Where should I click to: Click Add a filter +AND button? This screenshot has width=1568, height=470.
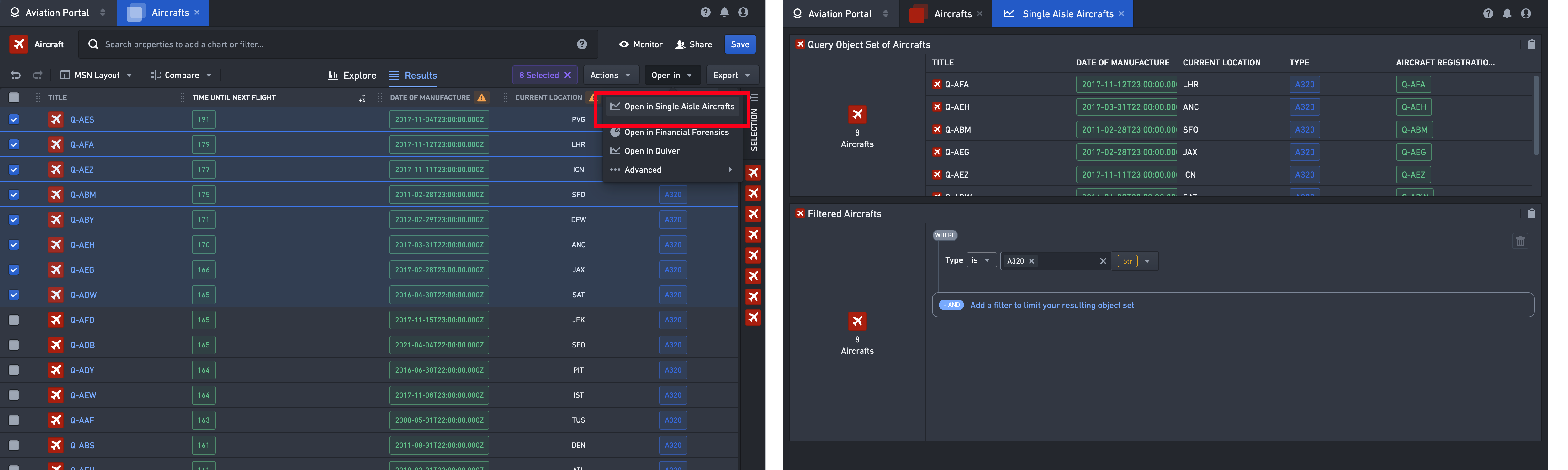click(951, 305)
